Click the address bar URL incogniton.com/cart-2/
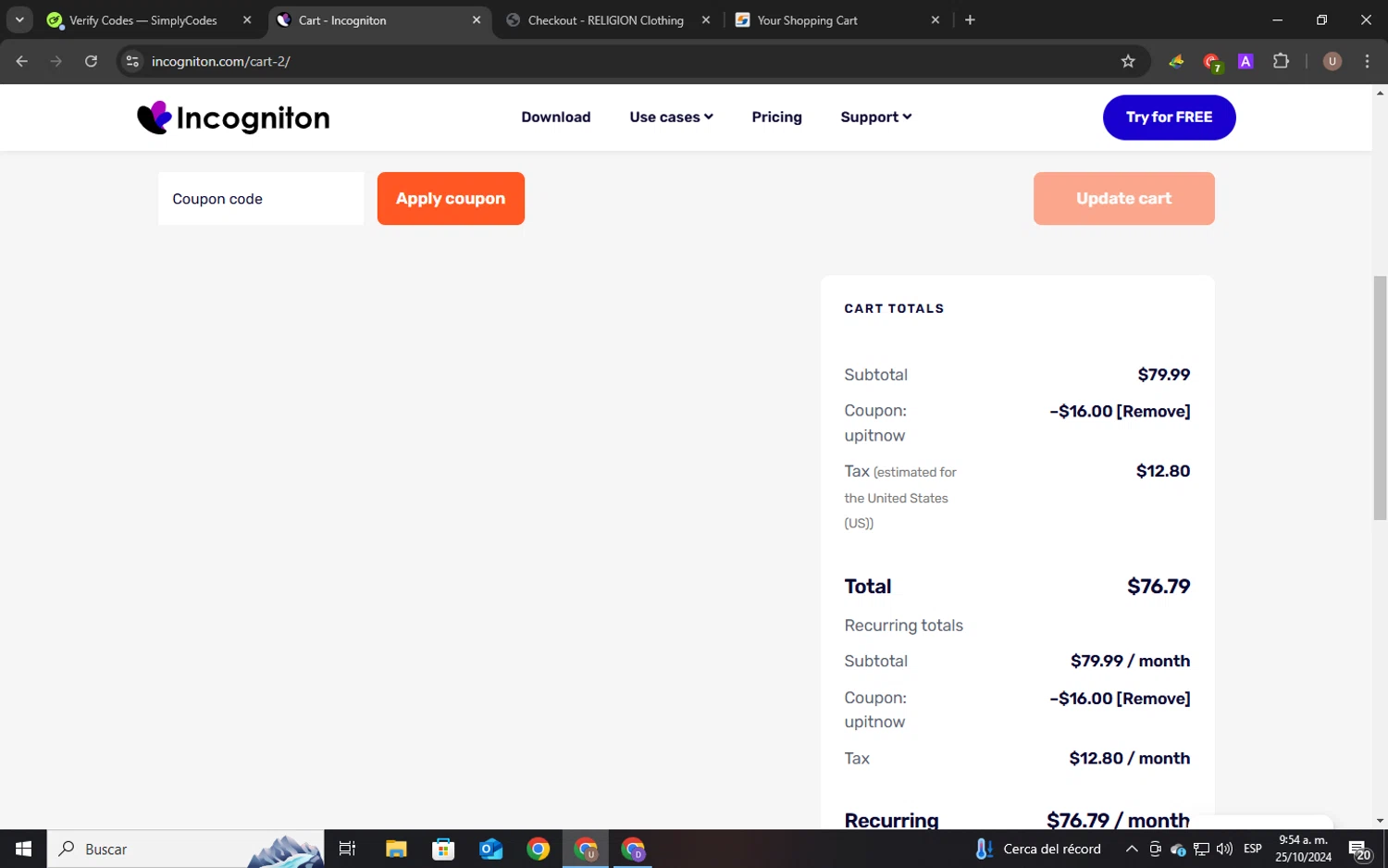This screenshot has height=868, width=1388. (221, 61)
